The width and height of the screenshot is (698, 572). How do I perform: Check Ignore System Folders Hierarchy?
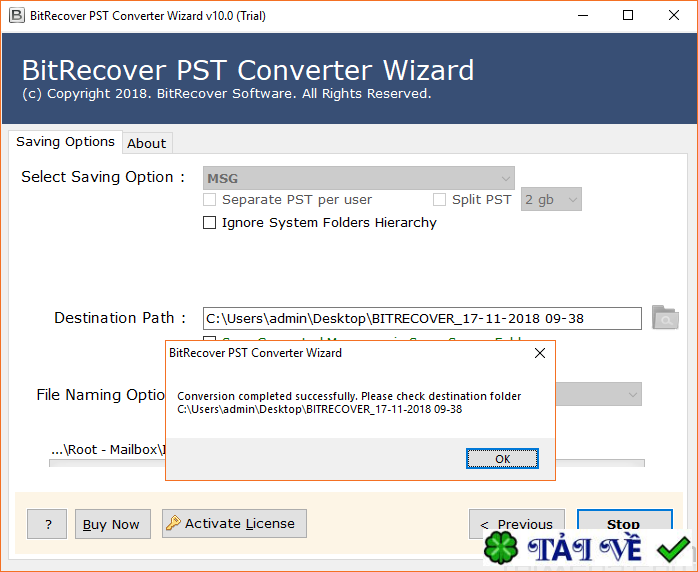click(209, 222)
